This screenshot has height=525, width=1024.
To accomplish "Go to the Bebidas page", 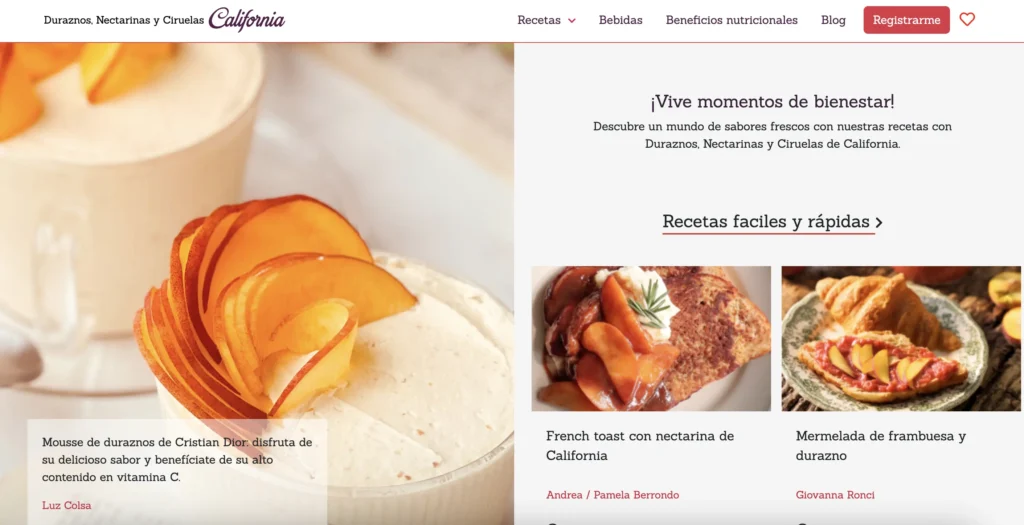I will tap(620, 20).
